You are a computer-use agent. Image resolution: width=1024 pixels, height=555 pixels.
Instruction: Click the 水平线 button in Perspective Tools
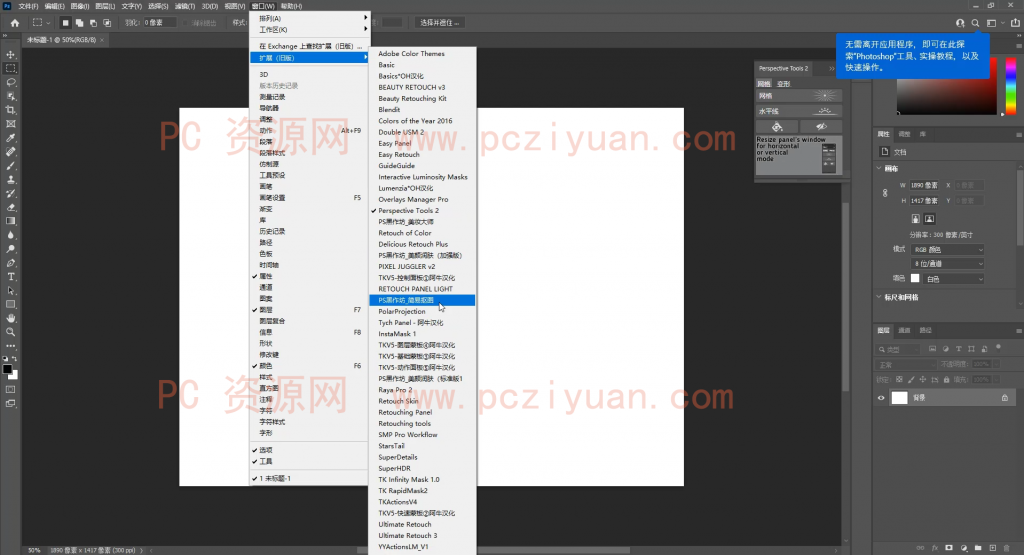tap(799, 111)
